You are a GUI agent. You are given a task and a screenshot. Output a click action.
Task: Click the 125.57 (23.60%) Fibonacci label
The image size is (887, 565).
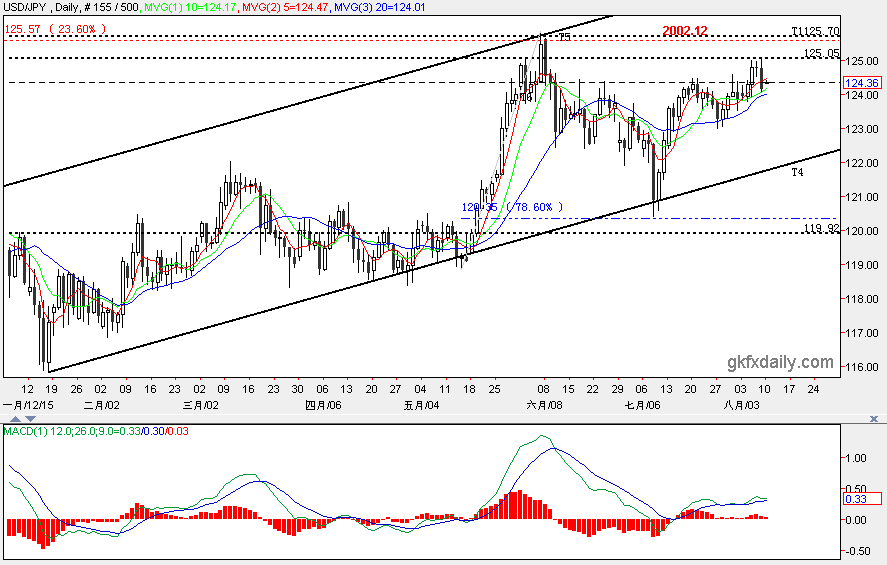[x=55, y=29]
